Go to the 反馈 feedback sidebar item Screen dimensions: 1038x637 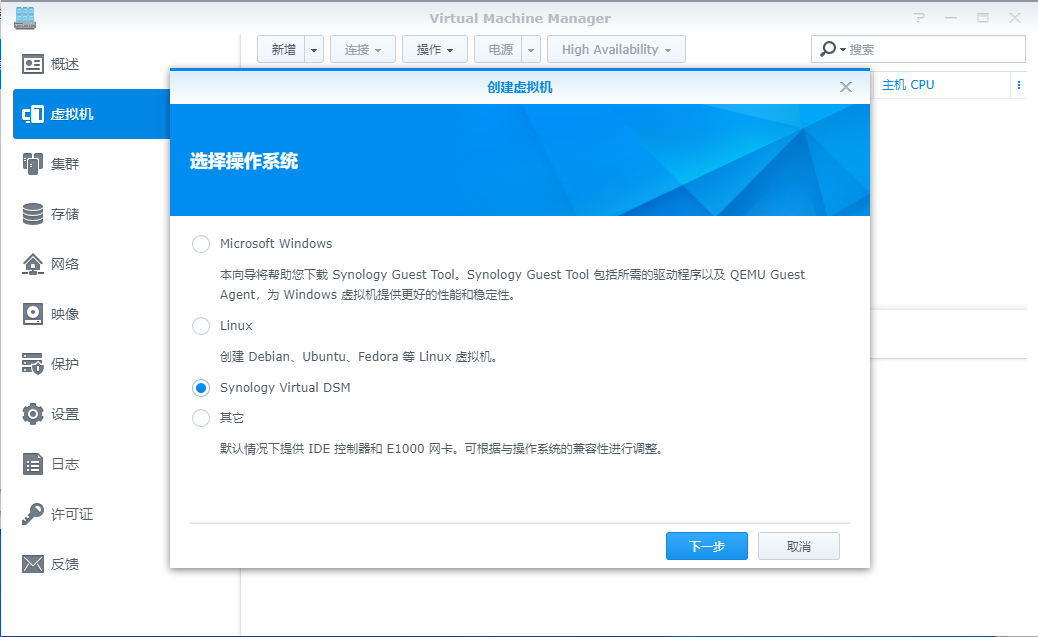[x=65, y=564]
